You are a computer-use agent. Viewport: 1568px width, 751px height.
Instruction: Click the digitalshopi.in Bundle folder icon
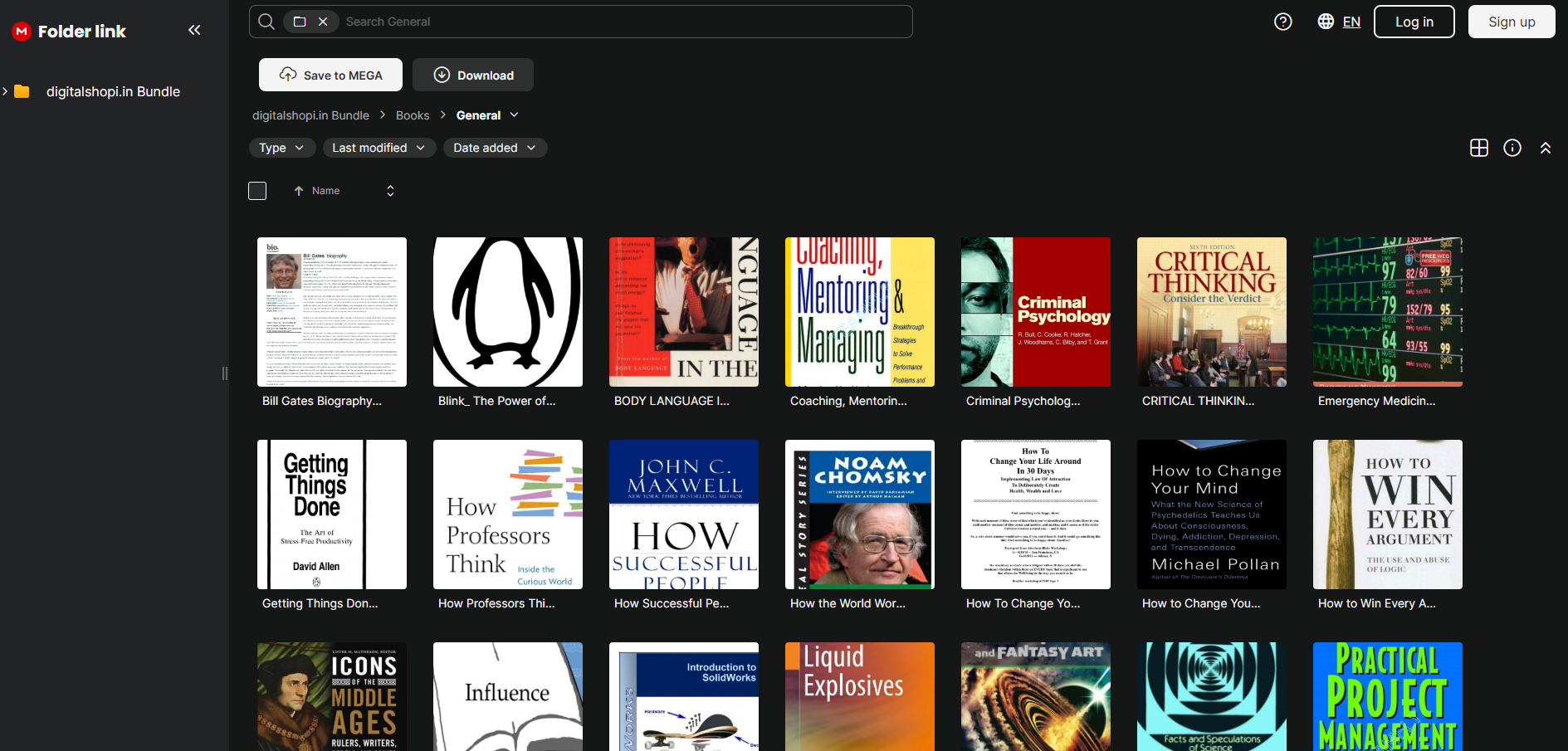point(22,91)
